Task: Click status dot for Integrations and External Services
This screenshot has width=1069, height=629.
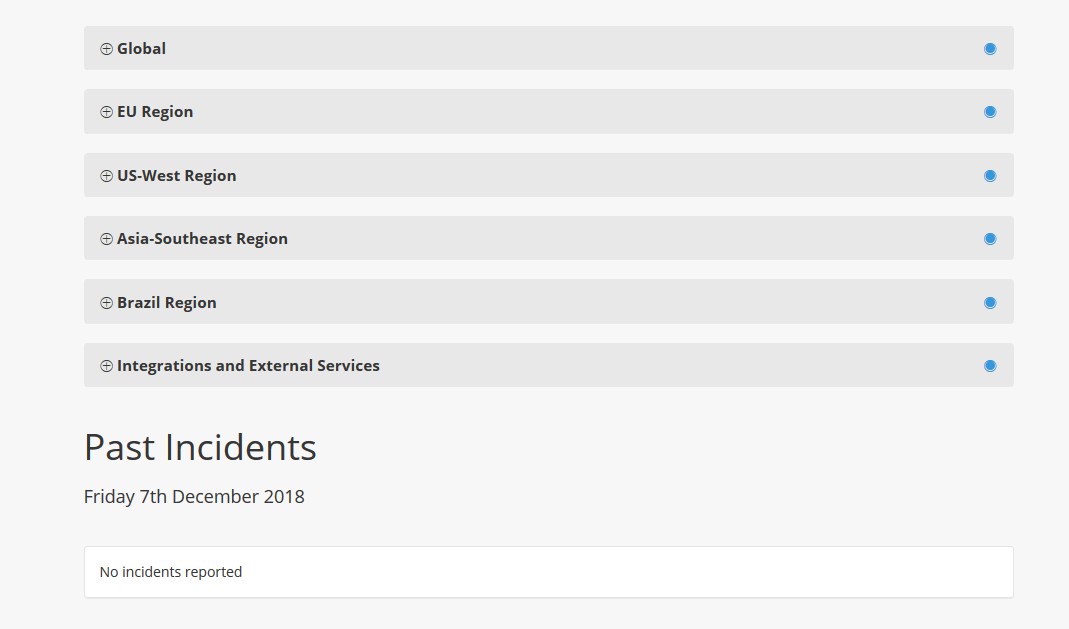Action: coord(990,366)
